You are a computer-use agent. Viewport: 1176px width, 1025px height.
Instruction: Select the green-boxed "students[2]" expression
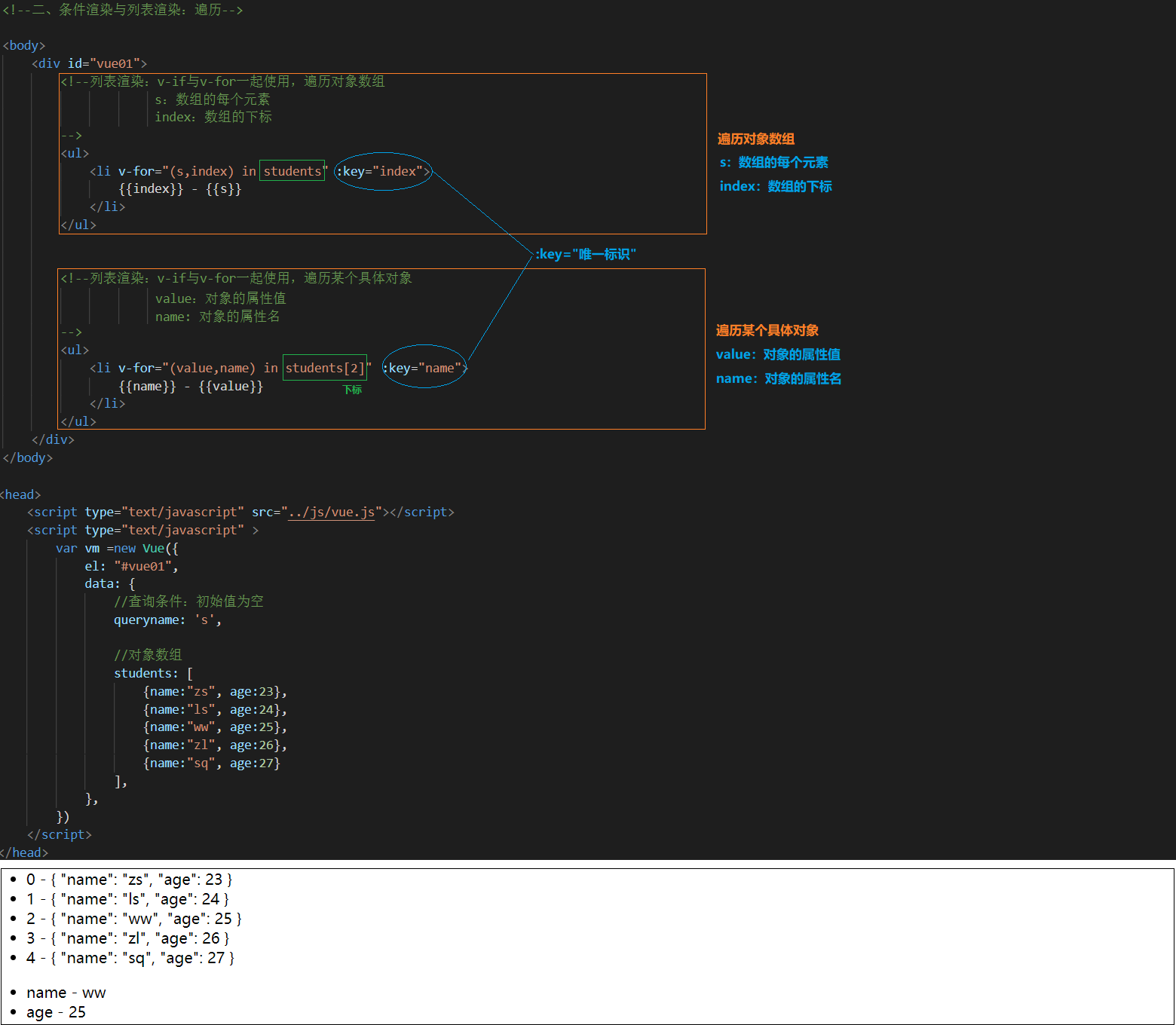tap(325, 368)
